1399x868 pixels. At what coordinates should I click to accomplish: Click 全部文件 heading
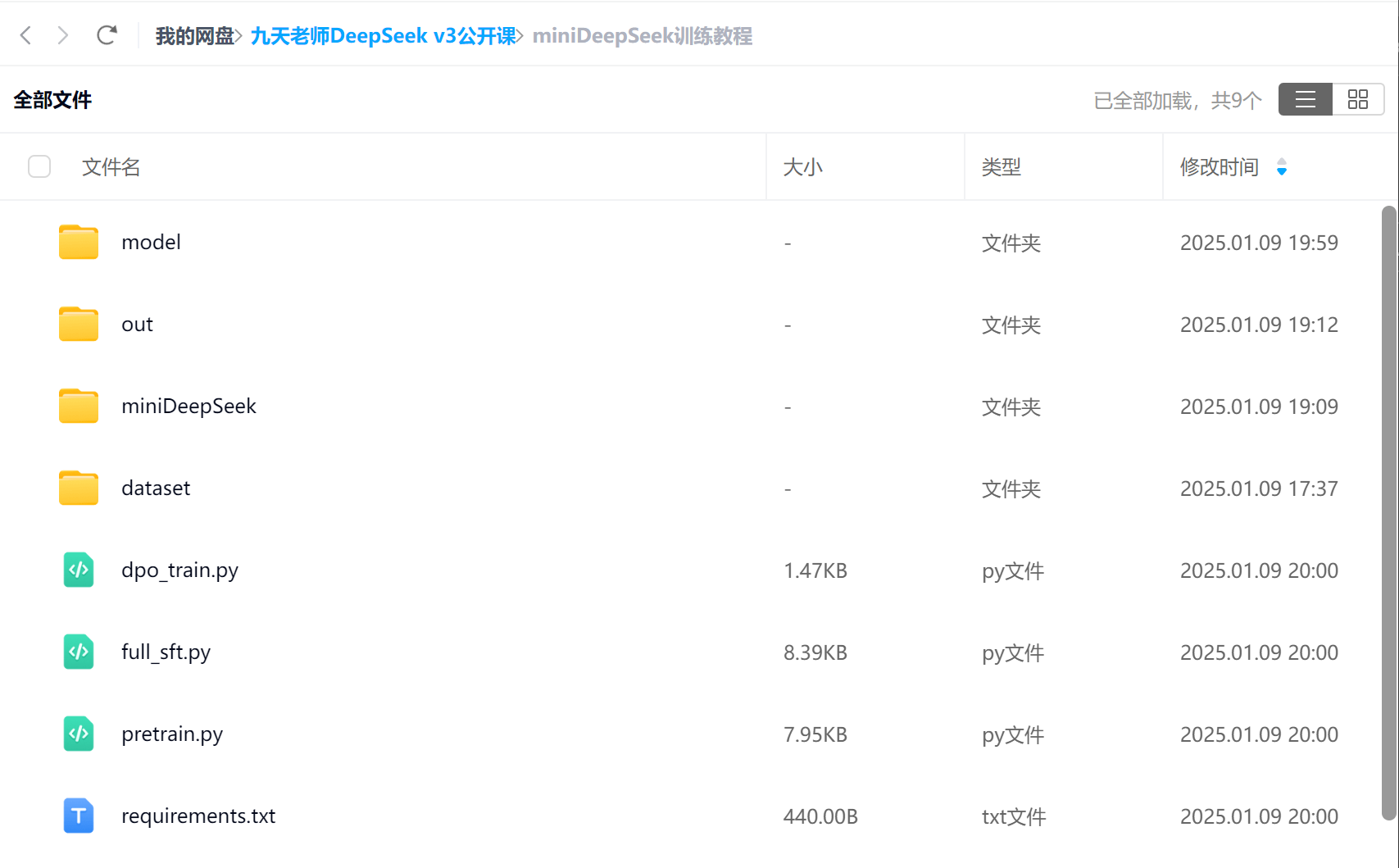click(x=52, y=100)
